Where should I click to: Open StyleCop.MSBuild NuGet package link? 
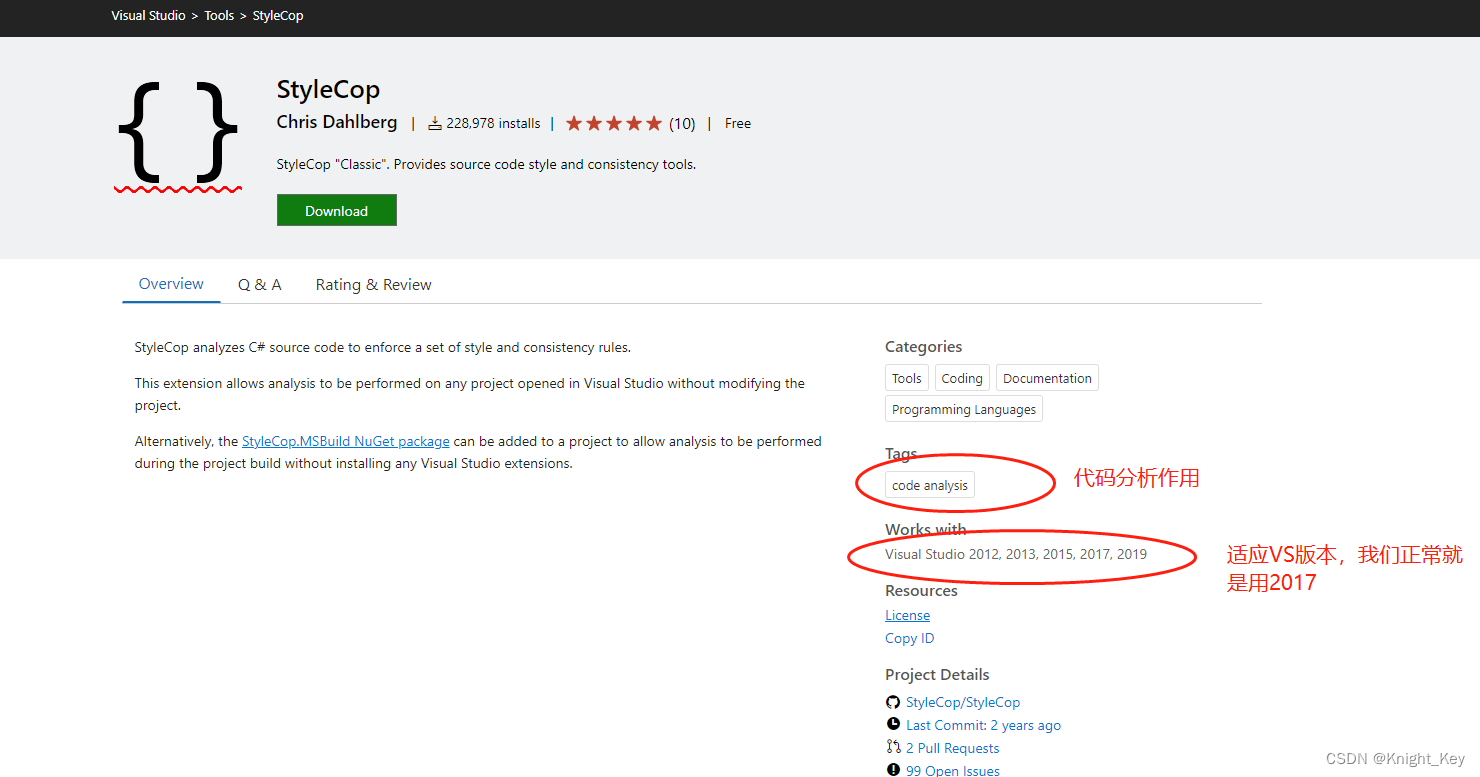click(346, 441)
